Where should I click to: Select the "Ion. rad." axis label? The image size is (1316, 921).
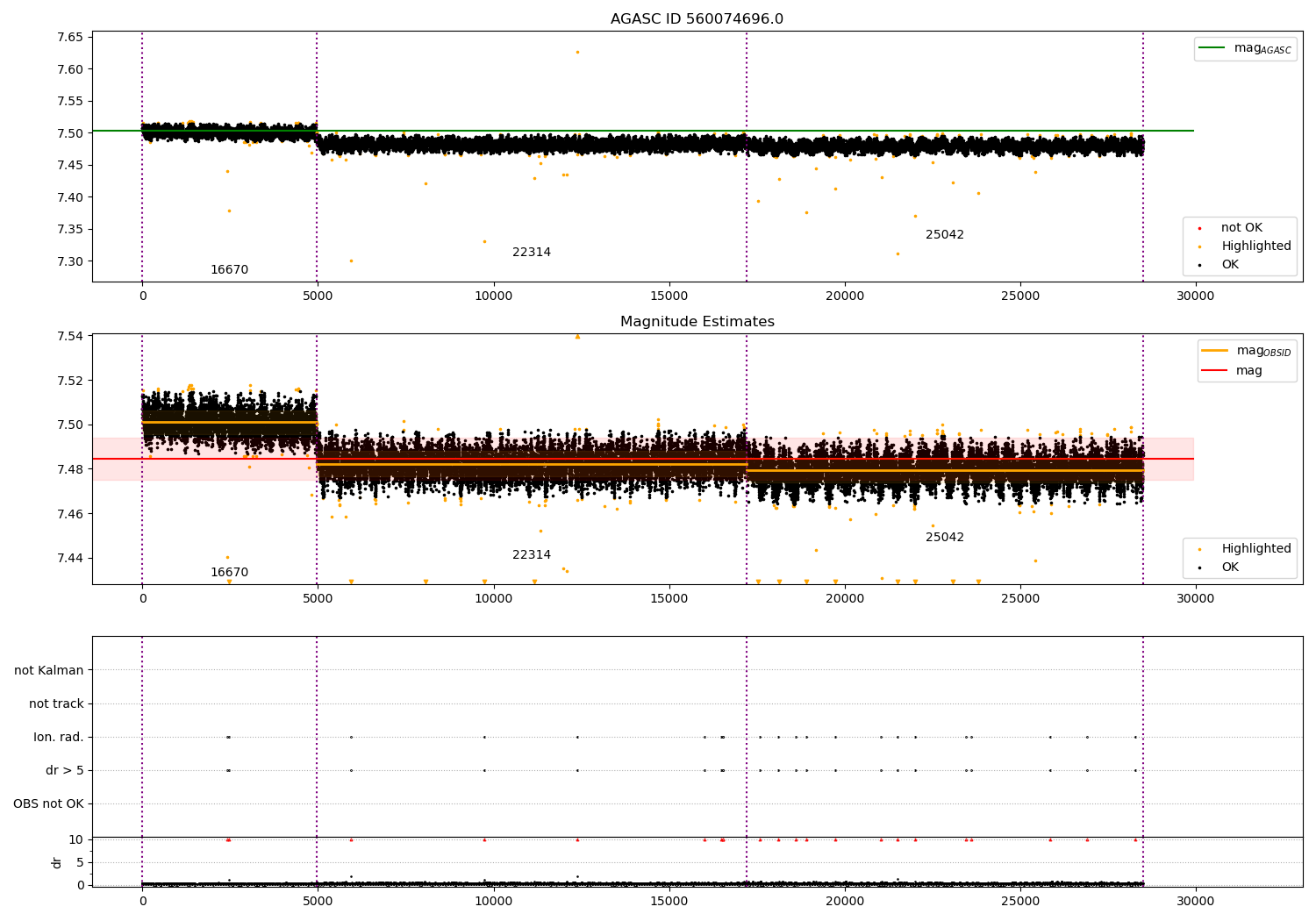tap(59, 737)
